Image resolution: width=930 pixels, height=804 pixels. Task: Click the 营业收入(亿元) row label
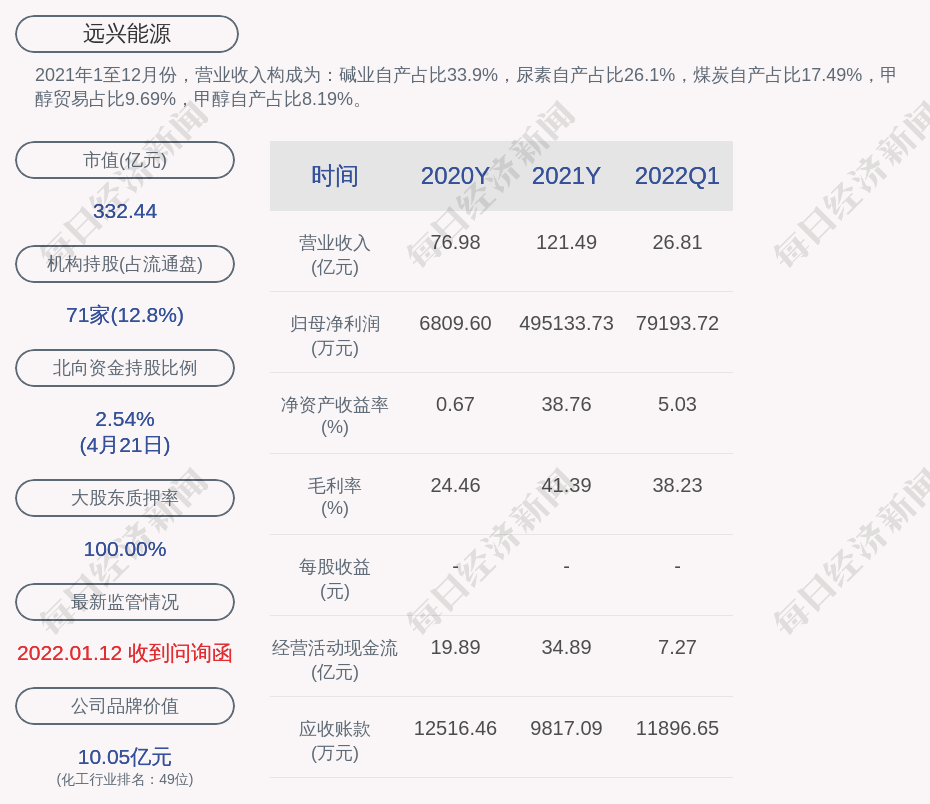coord(335,255)
